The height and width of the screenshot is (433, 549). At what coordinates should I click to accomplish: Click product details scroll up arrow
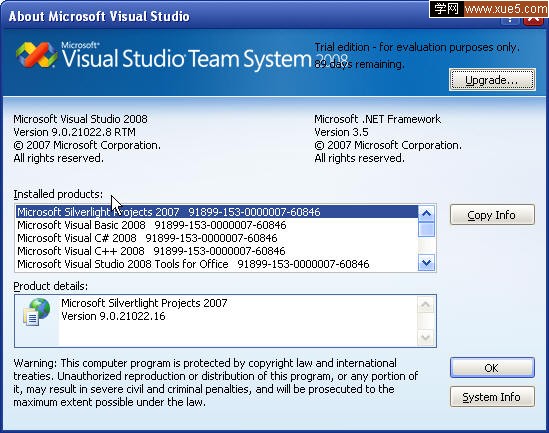426,305
